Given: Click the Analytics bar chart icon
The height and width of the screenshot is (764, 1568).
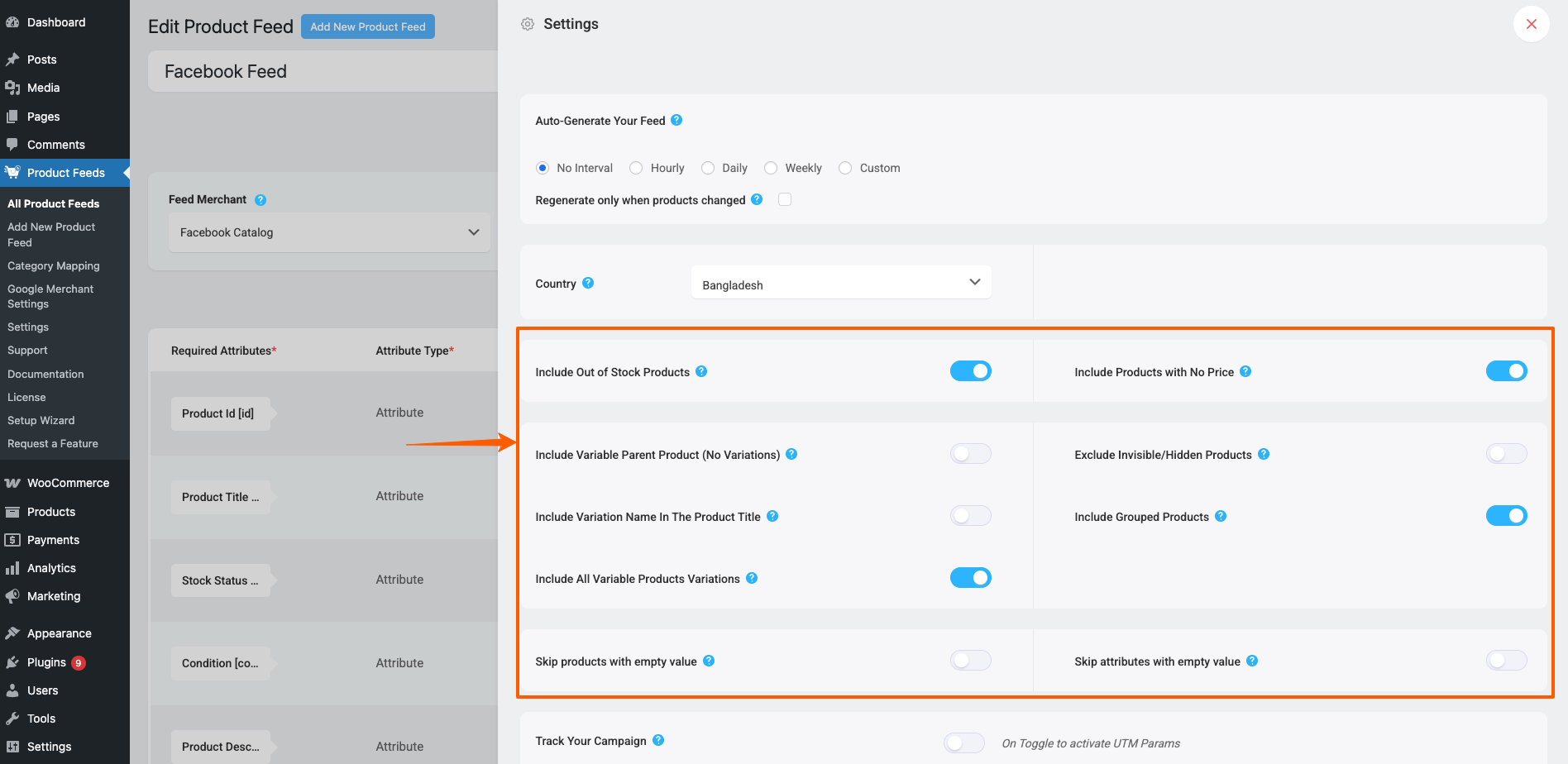Looking at the screenshot, I should point(12,568).
